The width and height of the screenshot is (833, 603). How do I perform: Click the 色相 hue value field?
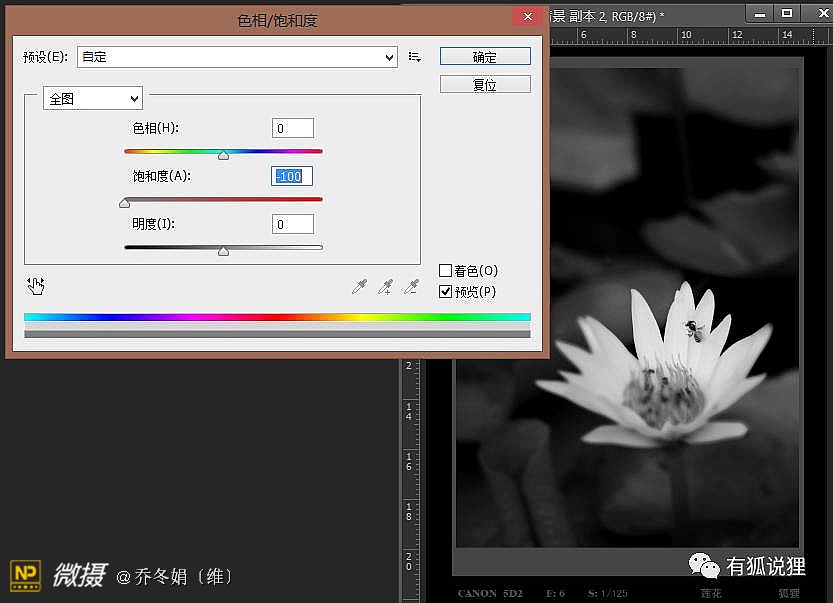point(293,128)
